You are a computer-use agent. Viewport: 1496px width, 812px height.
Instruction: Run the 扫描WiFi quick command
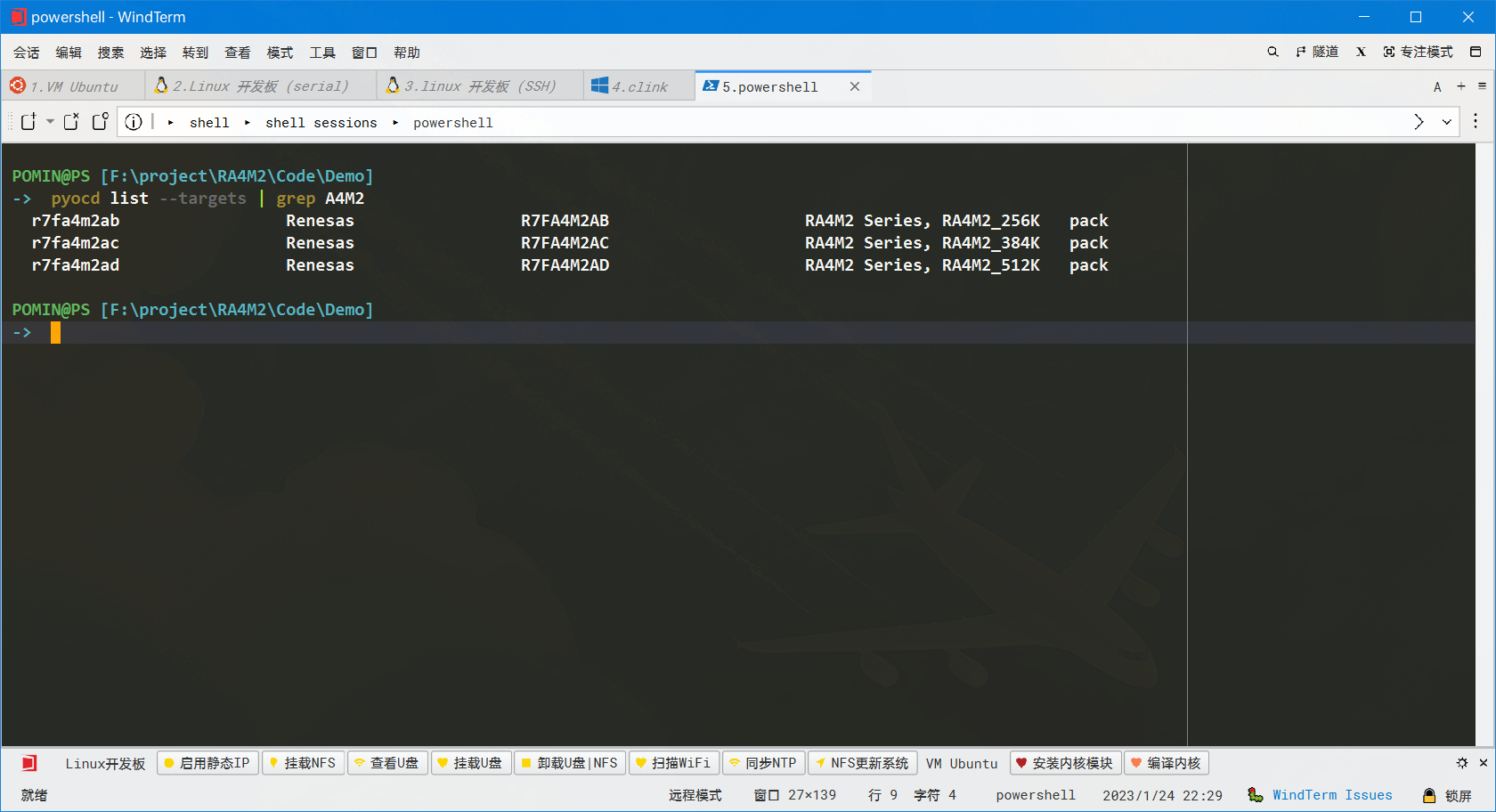click(x=674, y=763)
